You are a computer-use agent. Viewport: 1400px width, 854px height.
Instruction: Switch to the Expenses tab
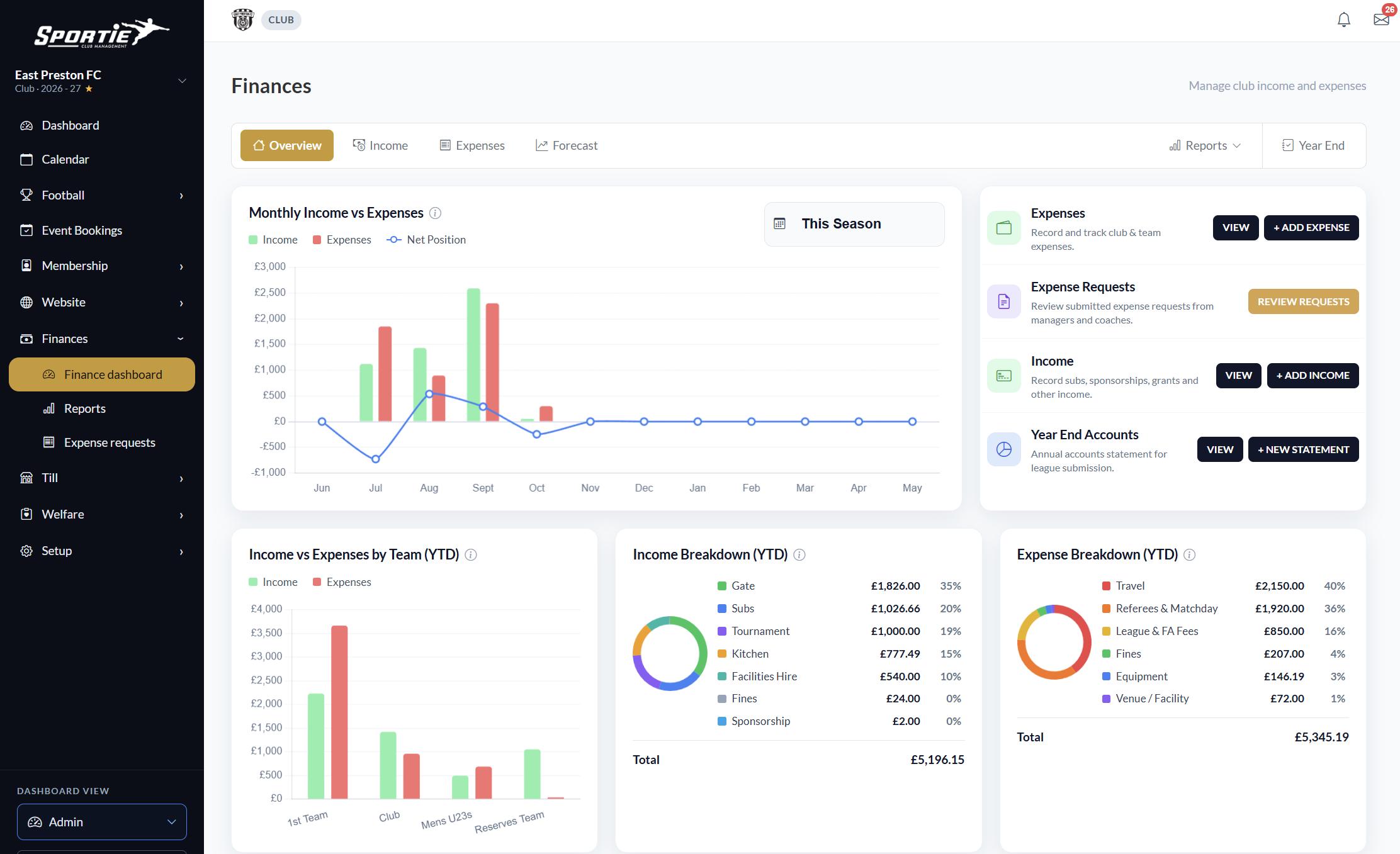(x=472, y=145)
